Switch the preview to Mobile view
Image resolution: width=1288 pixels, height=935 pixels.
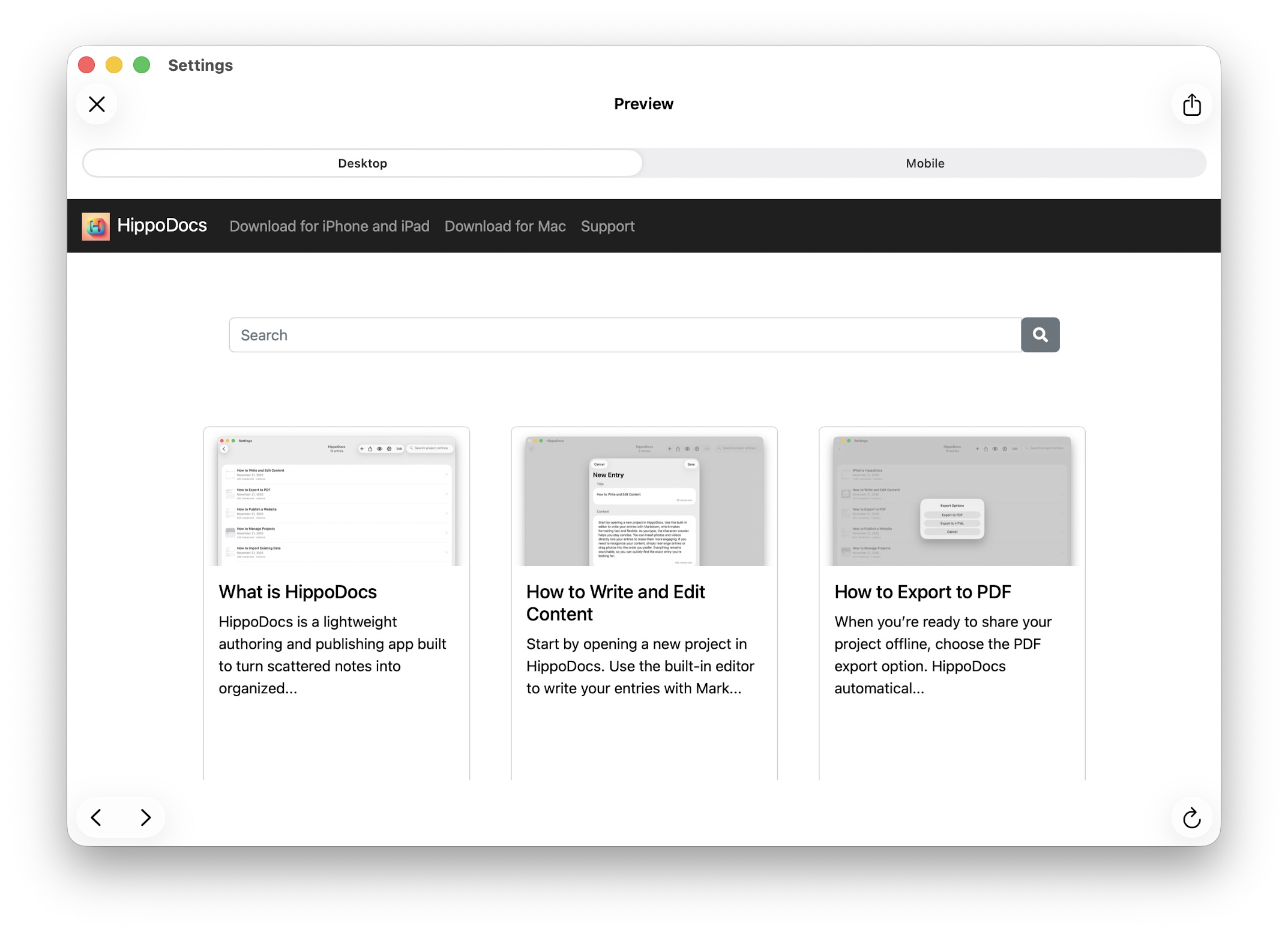coord(925,163)
